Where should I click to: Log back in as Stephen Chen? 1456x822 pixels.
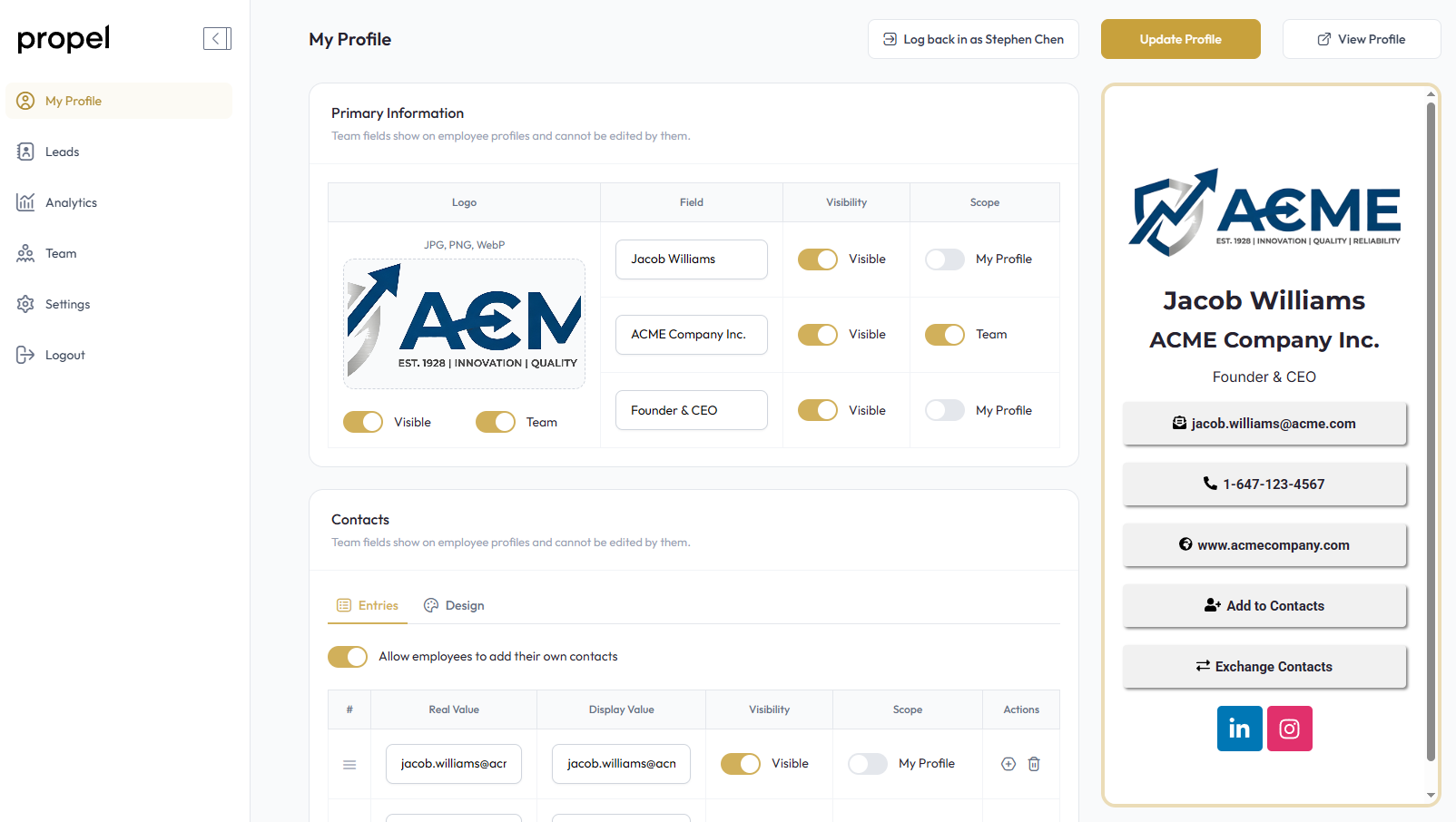[x=973, y=39]
